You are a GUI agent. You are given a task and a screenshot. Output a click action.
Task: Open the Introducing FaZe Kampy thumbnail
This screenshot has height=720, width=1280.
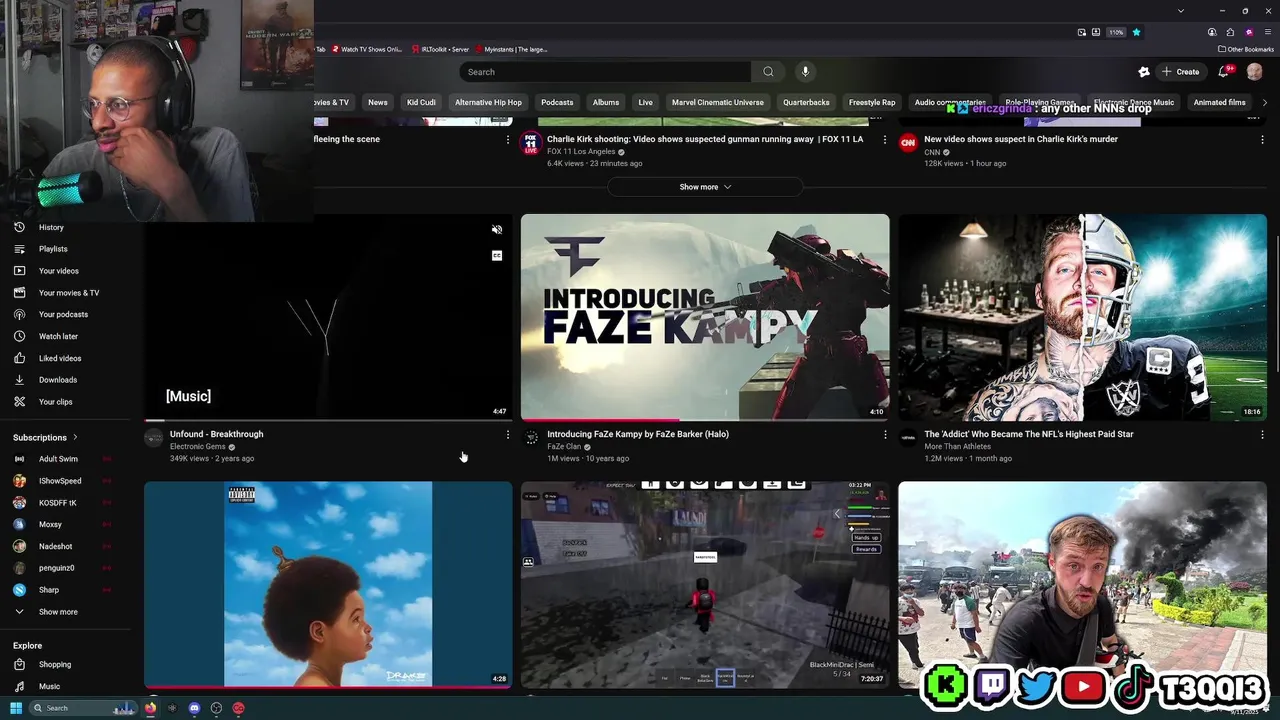click(705, 317)
